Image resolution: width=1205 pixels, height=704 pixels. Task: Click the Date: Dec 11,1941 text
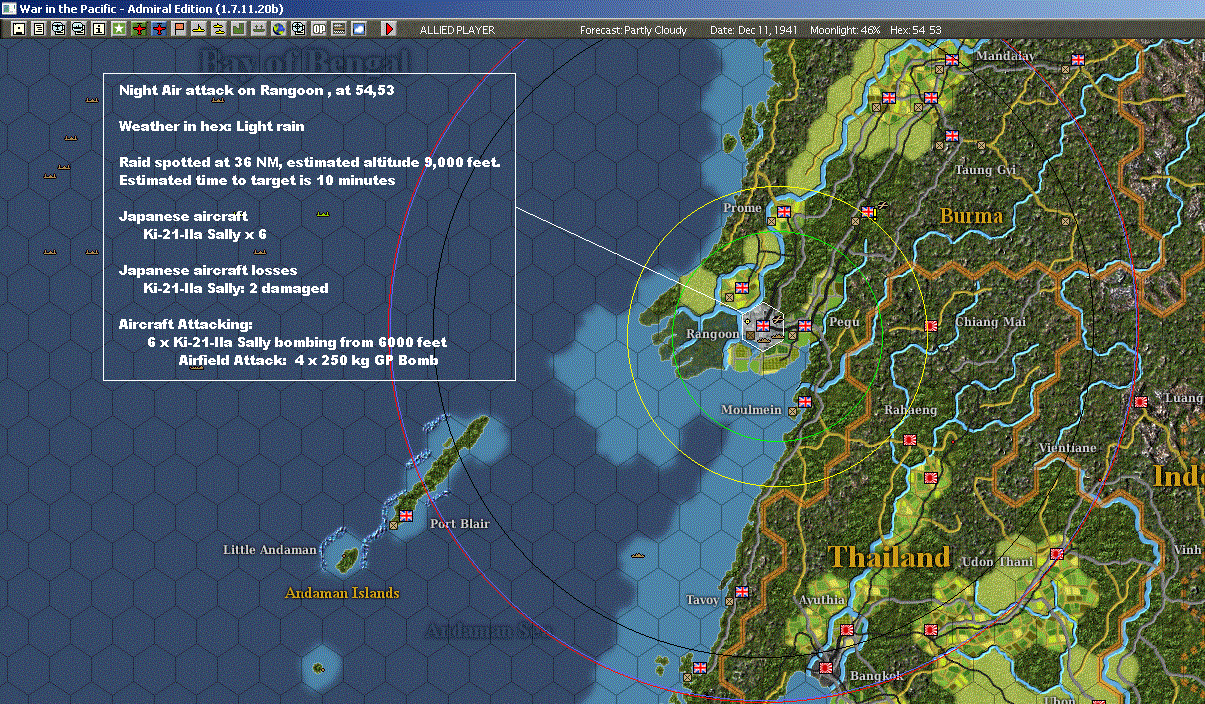click(752, 30)
